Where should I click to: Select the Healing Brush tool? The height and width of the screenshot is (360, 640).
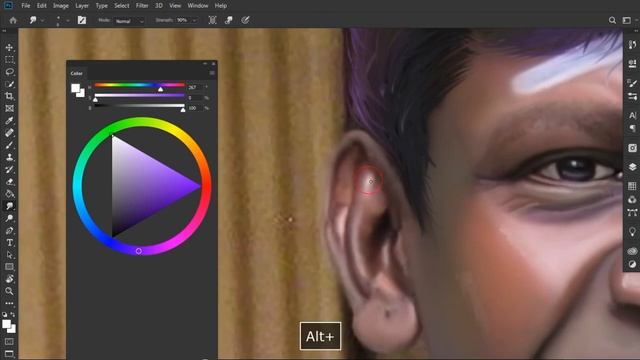[9, 133]
